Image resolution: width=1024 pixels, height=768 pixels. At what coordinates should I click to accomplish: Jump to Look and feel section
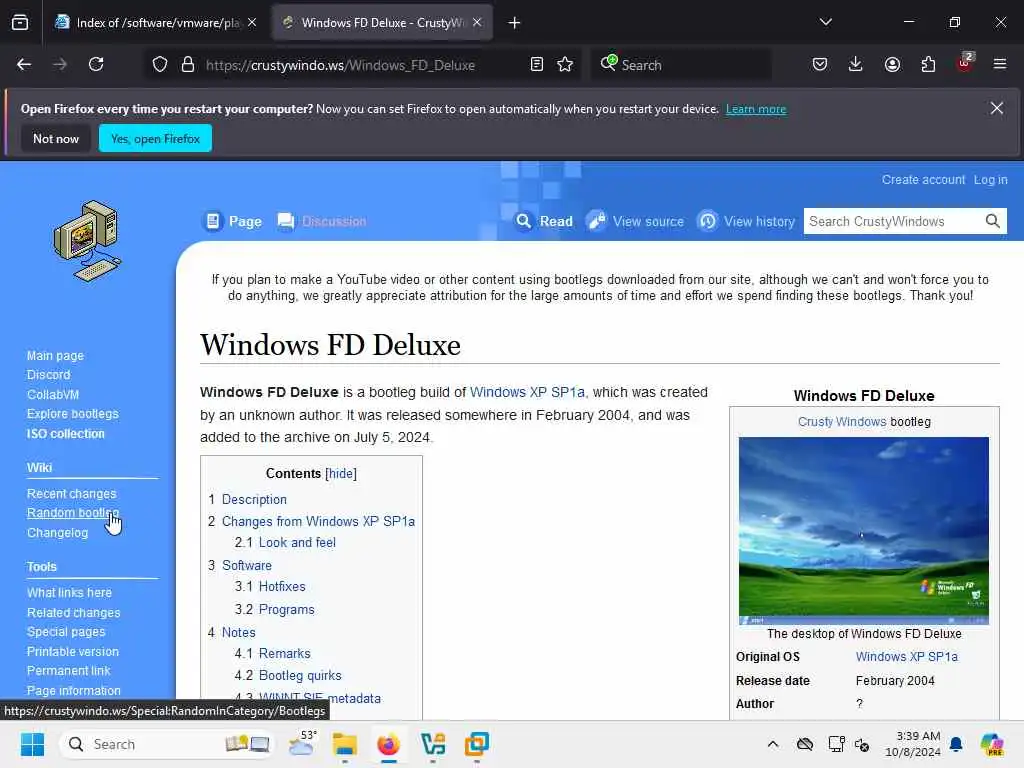click(297, 543)
